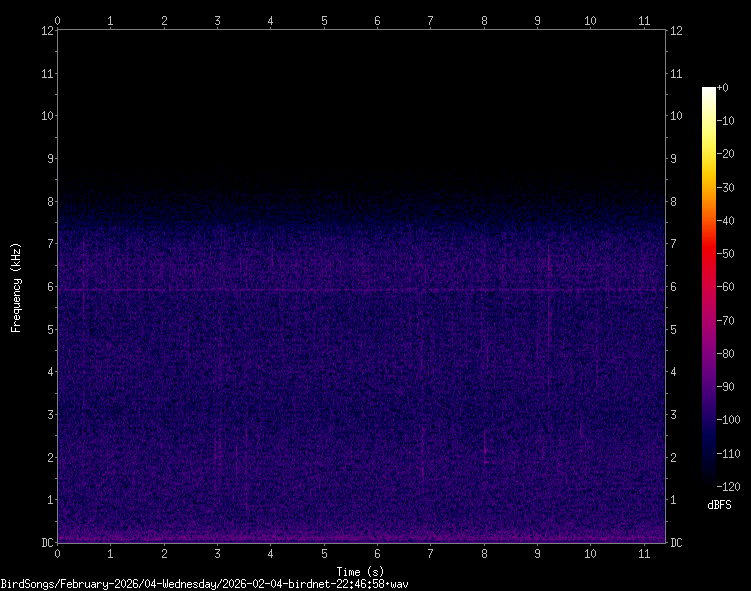
Task: Click the "-120" label on the color scale
Action: (731, 485)
